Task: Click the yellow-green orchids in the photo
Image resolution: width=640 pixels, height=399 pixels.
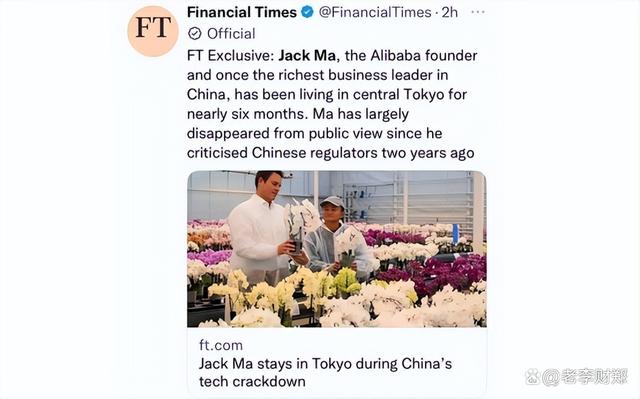Action: [x=347, y=282]
